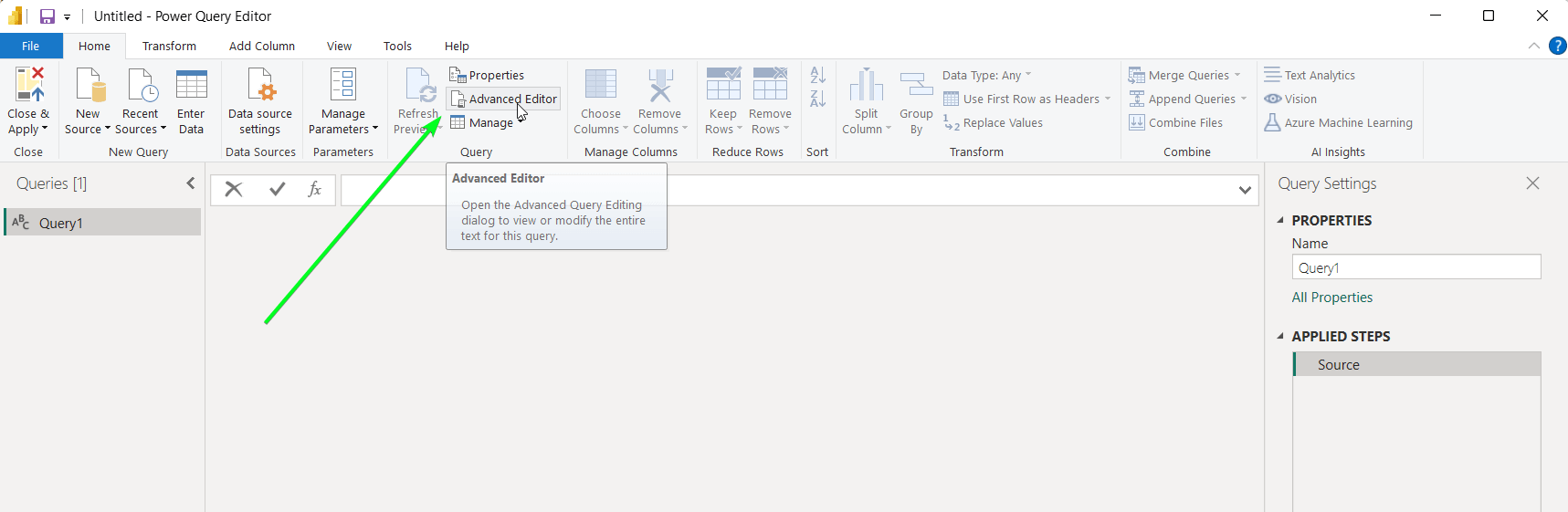This screenshot has height=512, width=1568.
Task: Switch to the Transform tab
Action: point(169,46)
